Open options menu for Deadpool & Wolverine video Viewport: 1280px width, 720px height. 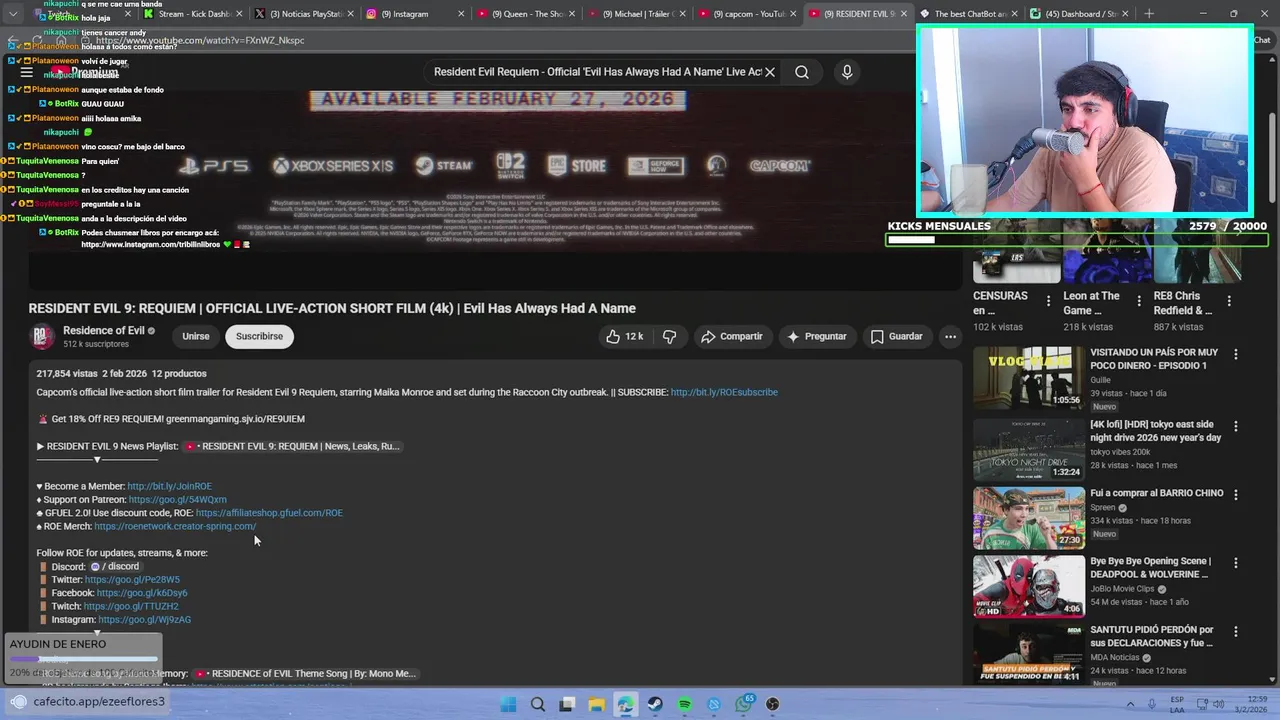click(1236, 563)
